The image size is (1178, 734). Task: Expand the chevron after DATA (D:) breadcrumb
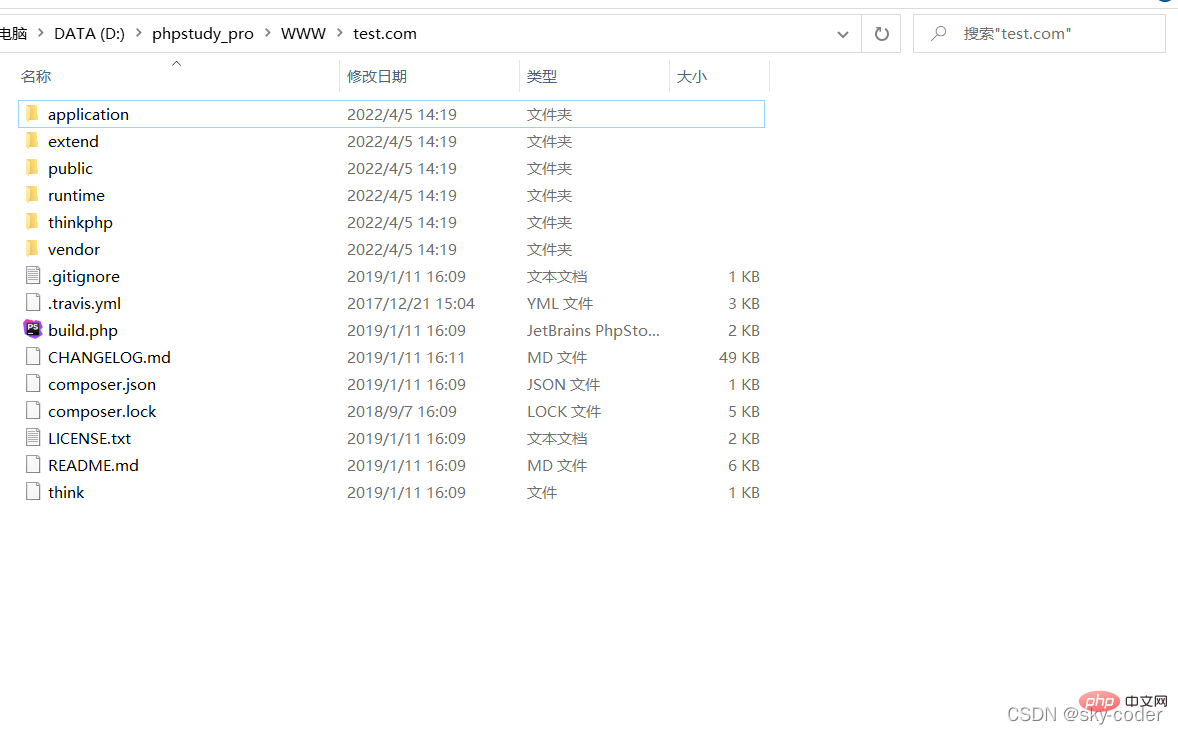click(x=138, y=33)
